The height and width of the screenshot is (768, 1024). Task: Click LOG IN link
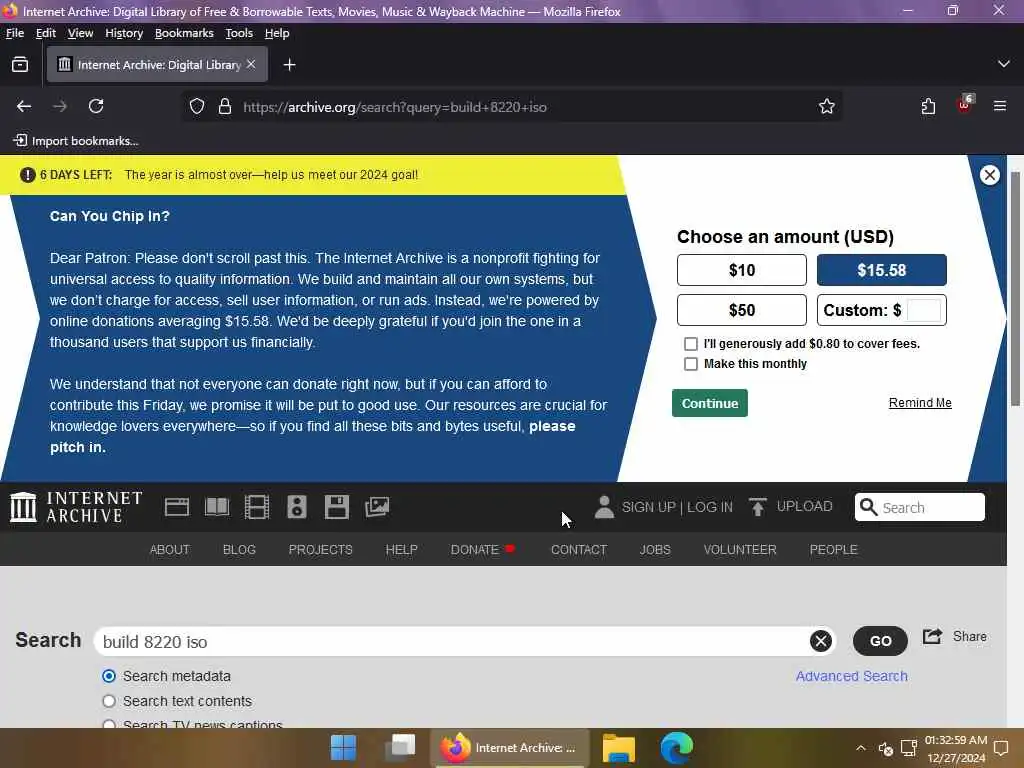click(x=710, y=507)
